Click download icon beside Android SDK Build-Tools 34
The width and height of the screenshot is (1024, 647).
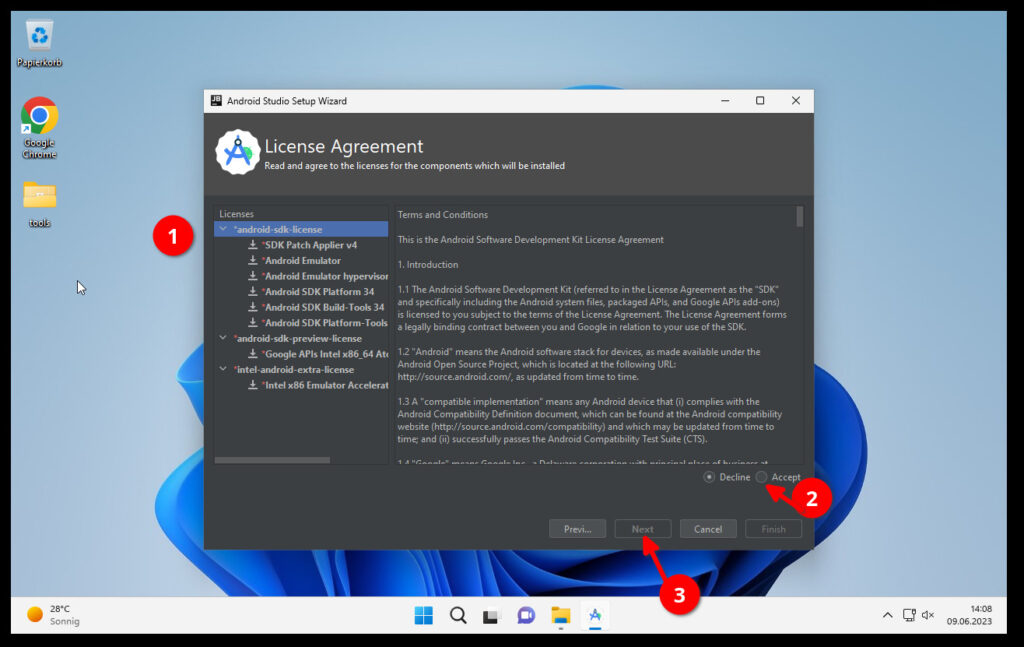coord(253,308)
